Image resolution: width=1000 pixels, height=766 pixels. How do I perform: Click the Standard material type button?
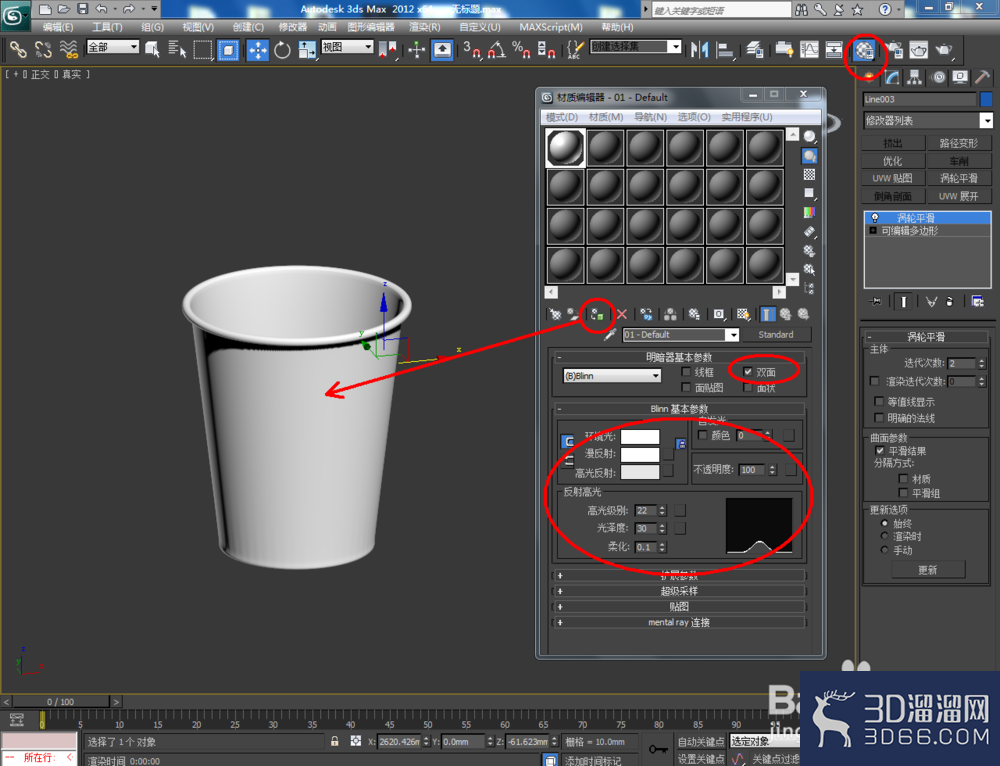776,334
